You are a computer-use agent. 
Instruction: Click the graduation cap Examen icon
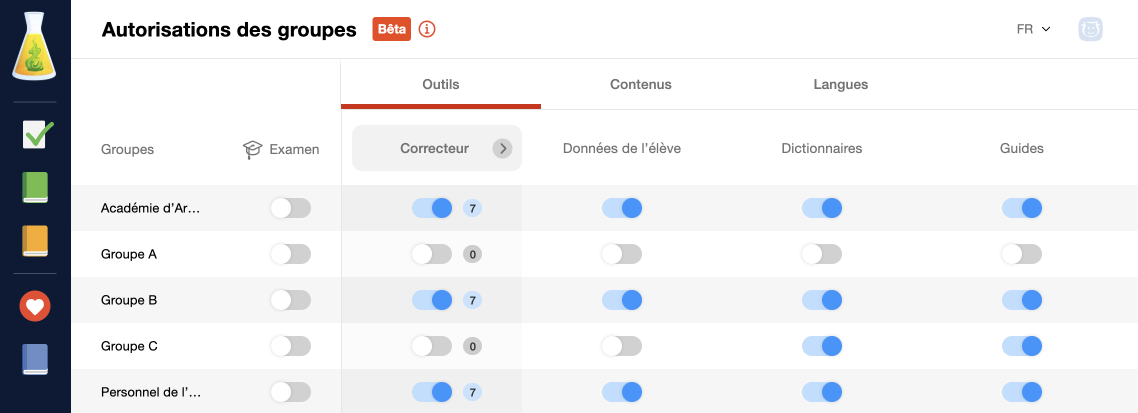point(252,150)
